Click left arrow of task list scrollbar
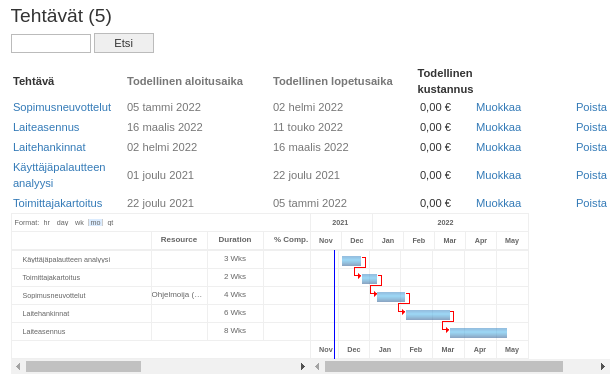The image size is (616, 374). pyautogui.click(x=18, y=367)
